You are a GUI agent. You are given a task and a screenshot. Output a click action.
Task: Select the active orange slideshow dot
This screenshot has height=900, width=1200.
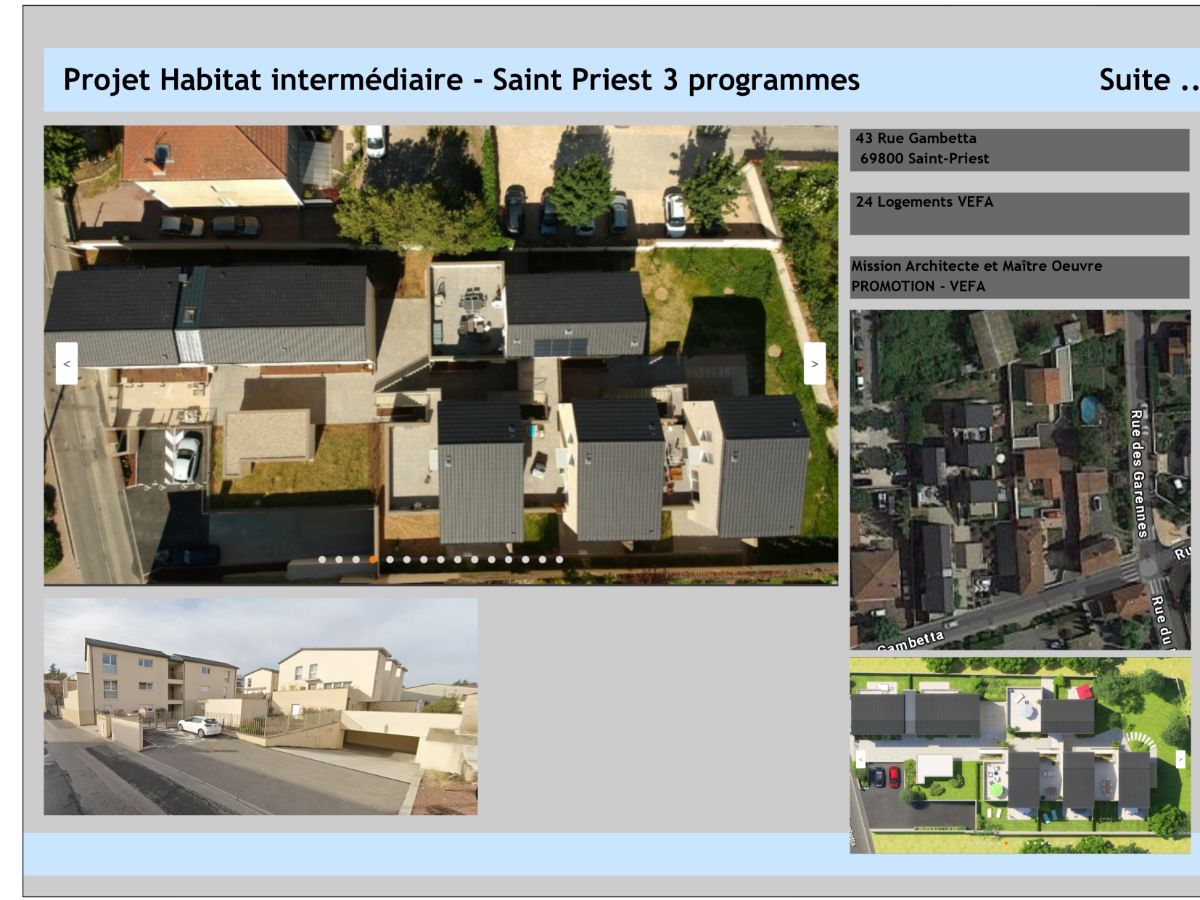(373, 560)
